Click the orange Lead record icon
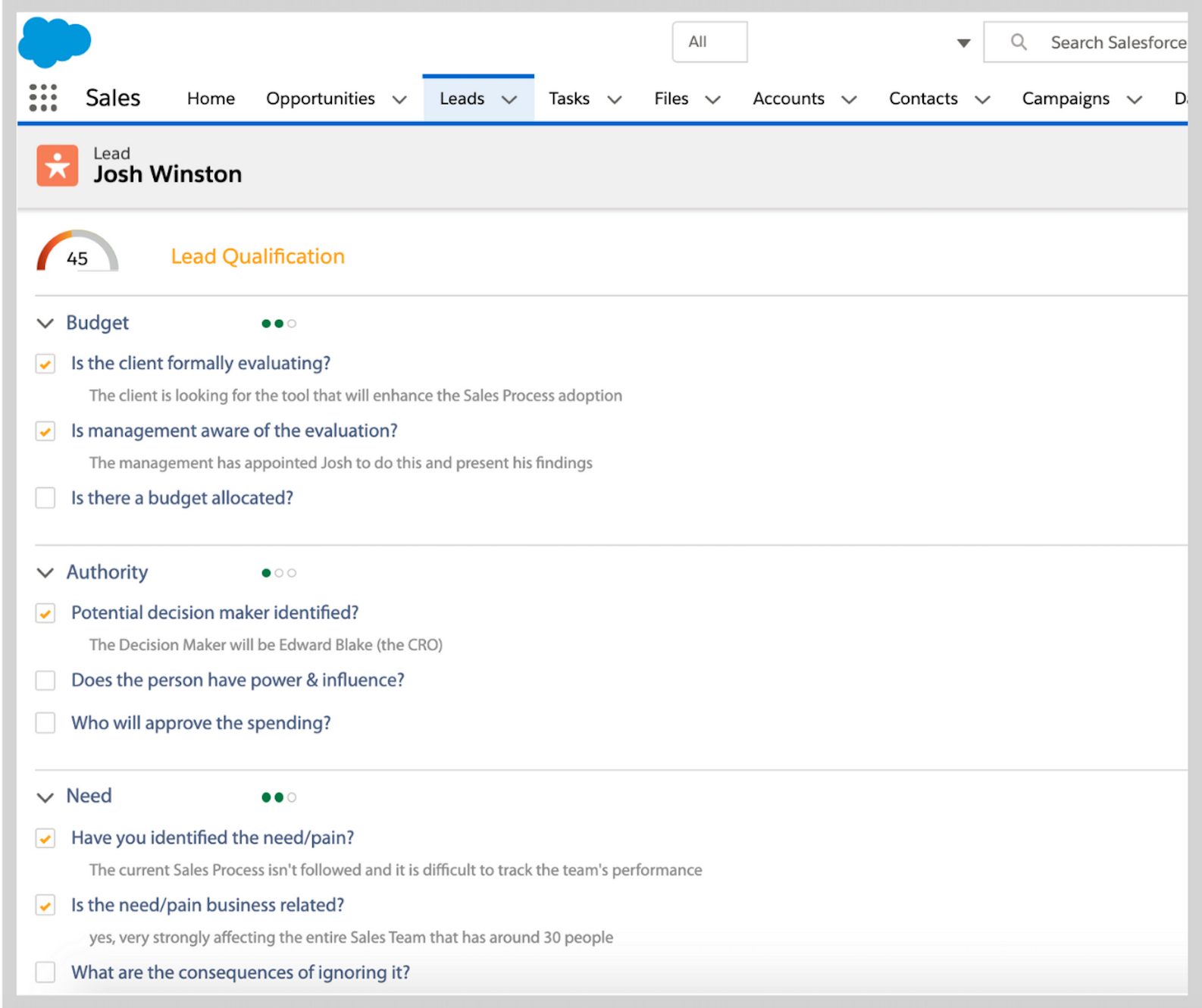This screenshot has height=1008, width=1202. 57,165
